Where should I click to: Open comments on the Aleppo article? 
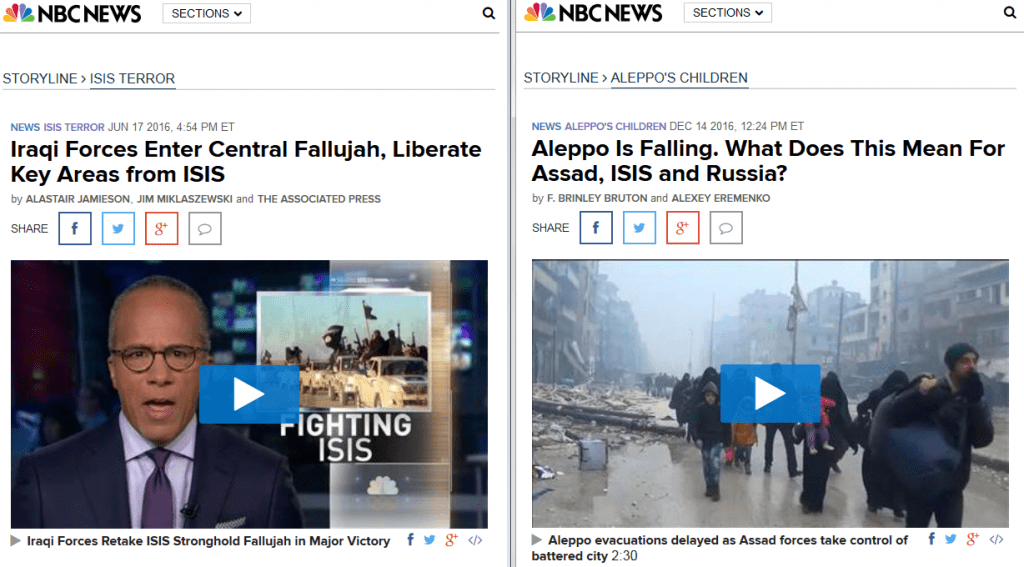pos(726,228)
